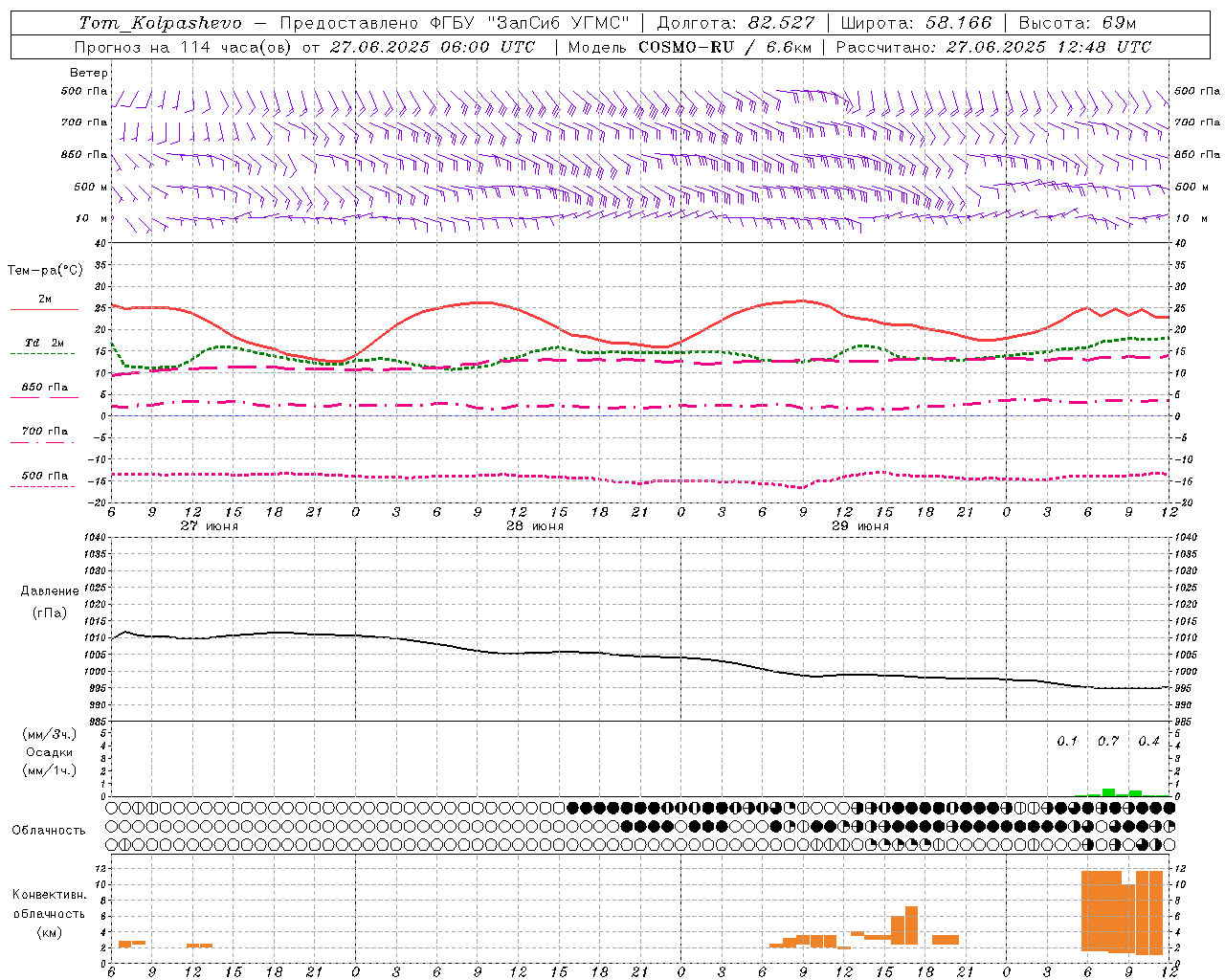Click the Тем-ра(°C) temperature panel label

pos(45,271)
